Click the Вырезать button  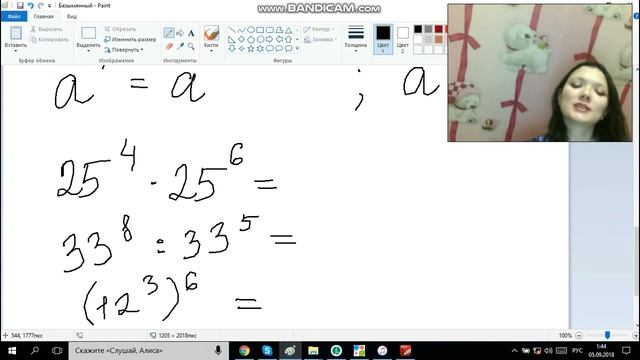click(46, 29)
